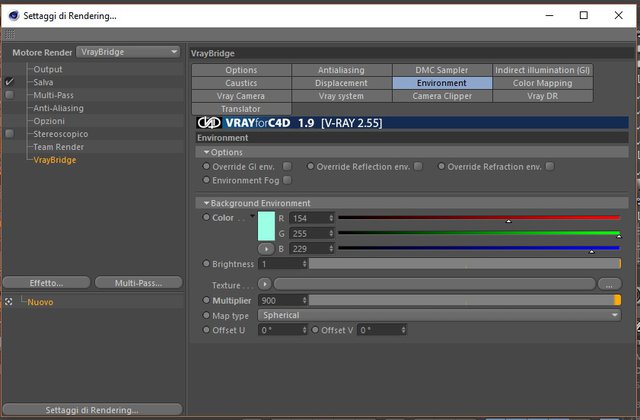Screen dimensions: 640x420
Task: Click the Brightness slider bar
Action: point(465,264)
